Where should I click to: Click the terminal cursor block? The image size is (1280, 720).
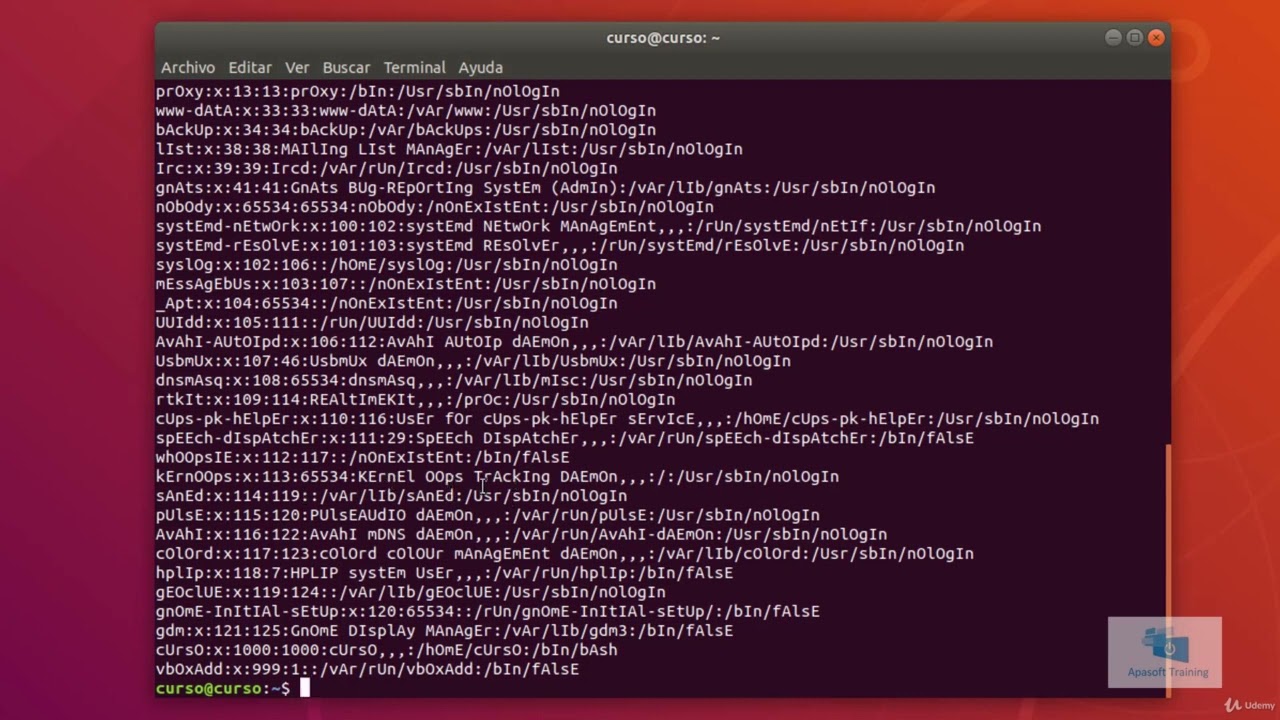click(305, 689)
